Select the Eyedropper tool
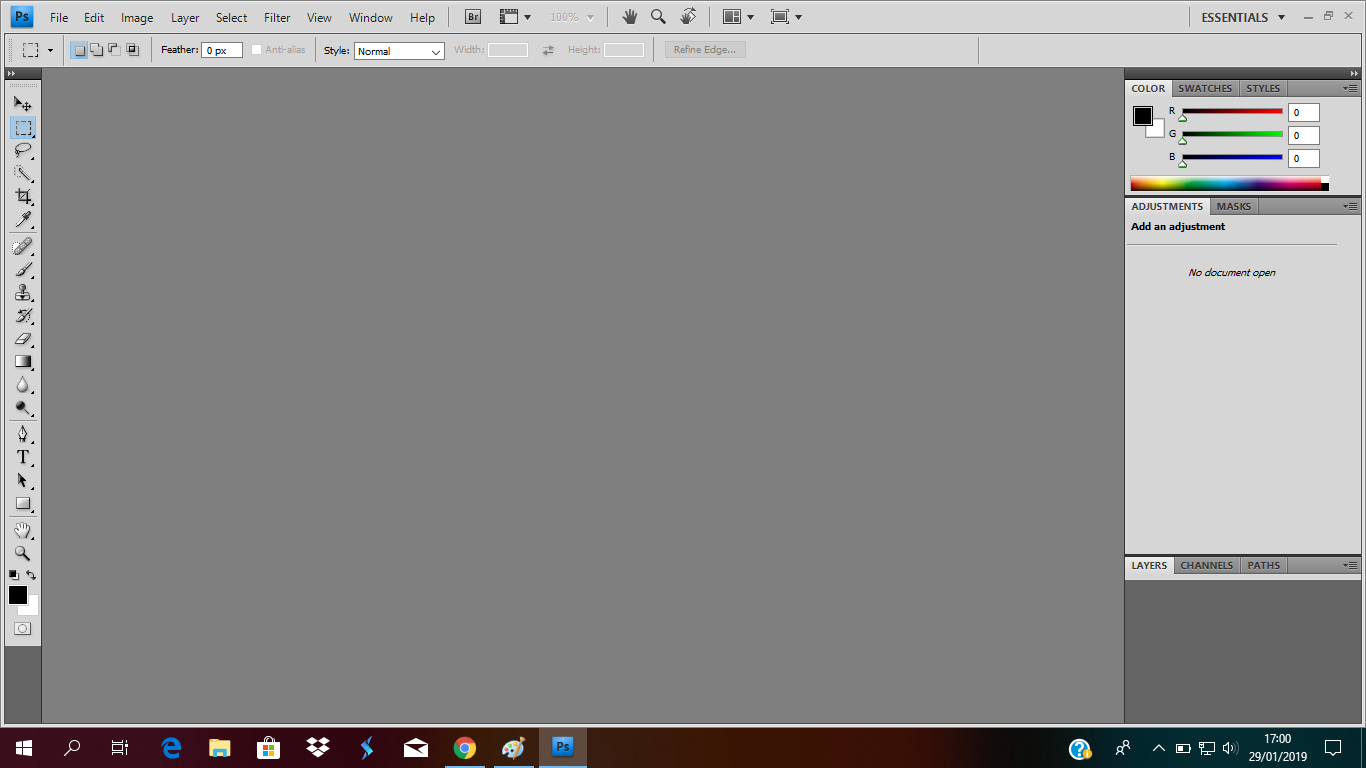This screenshot has width=1366, height=768. tap(23, 220)
